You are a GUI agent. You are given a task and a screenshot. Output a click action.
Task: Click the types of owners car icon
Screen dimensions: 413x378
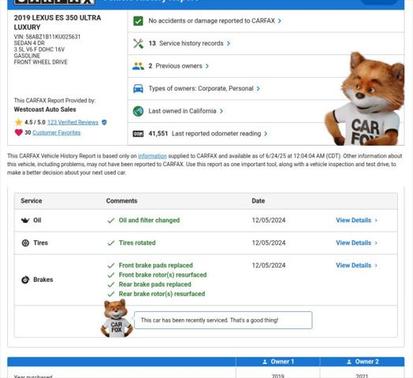point(138,88)
